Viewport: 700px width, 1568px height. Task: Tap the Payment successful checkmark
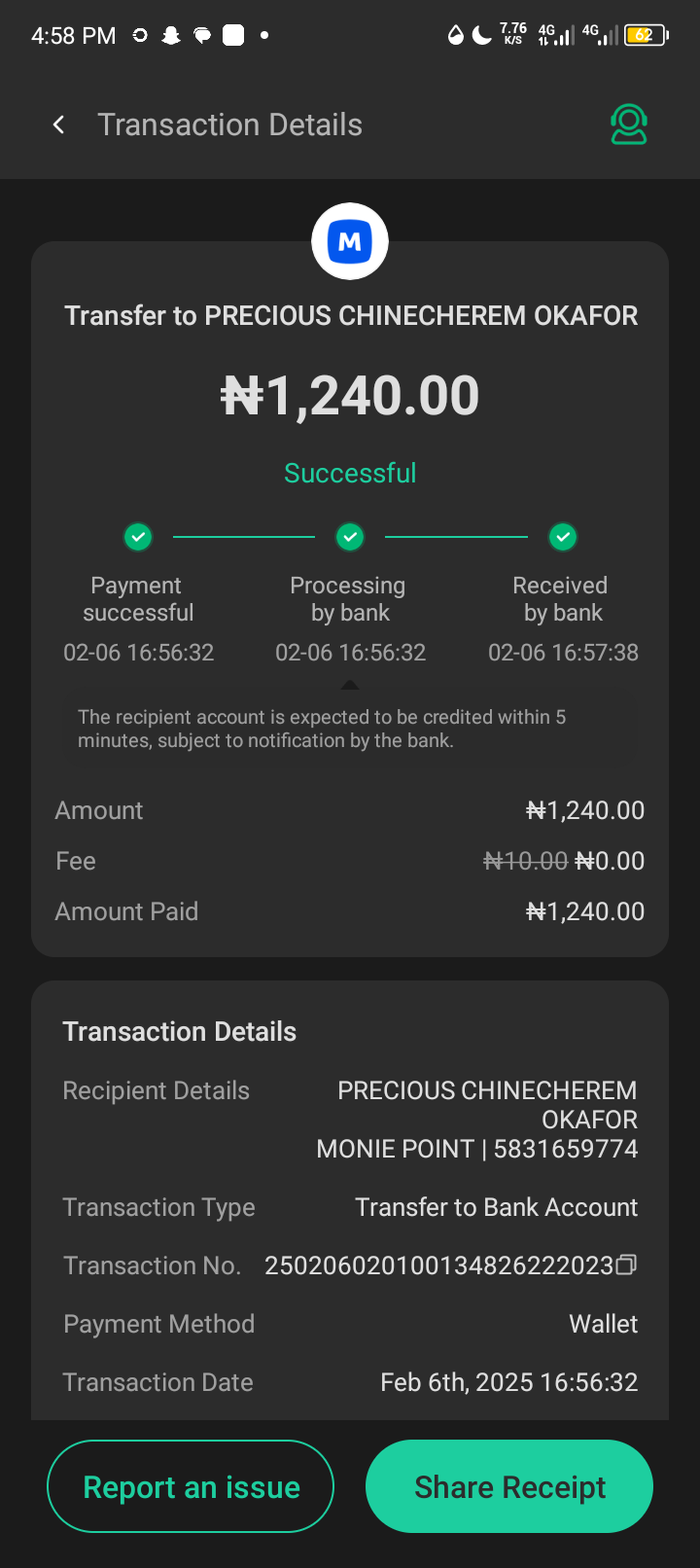coord(138,536)
